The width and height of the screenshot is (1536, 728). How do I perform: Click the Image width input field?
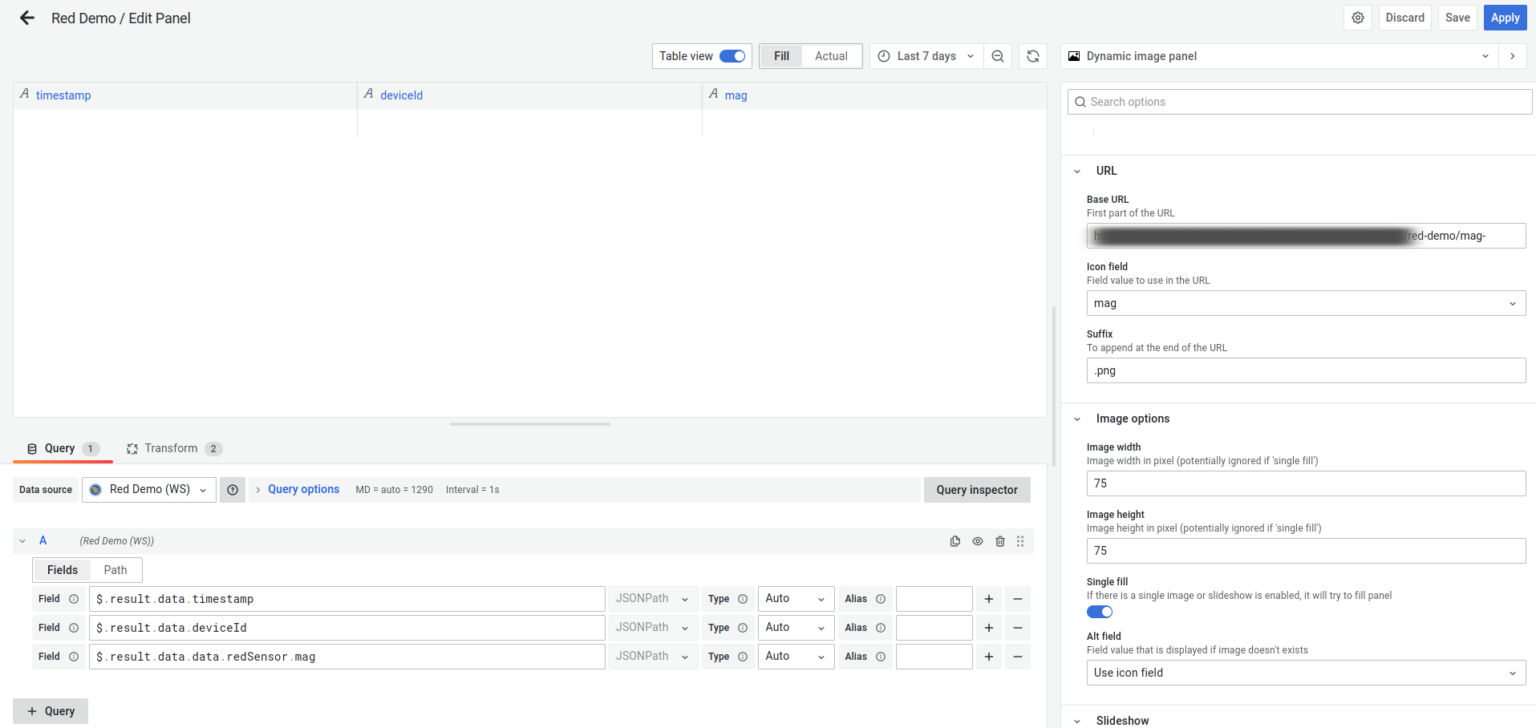pos(1305,483)
